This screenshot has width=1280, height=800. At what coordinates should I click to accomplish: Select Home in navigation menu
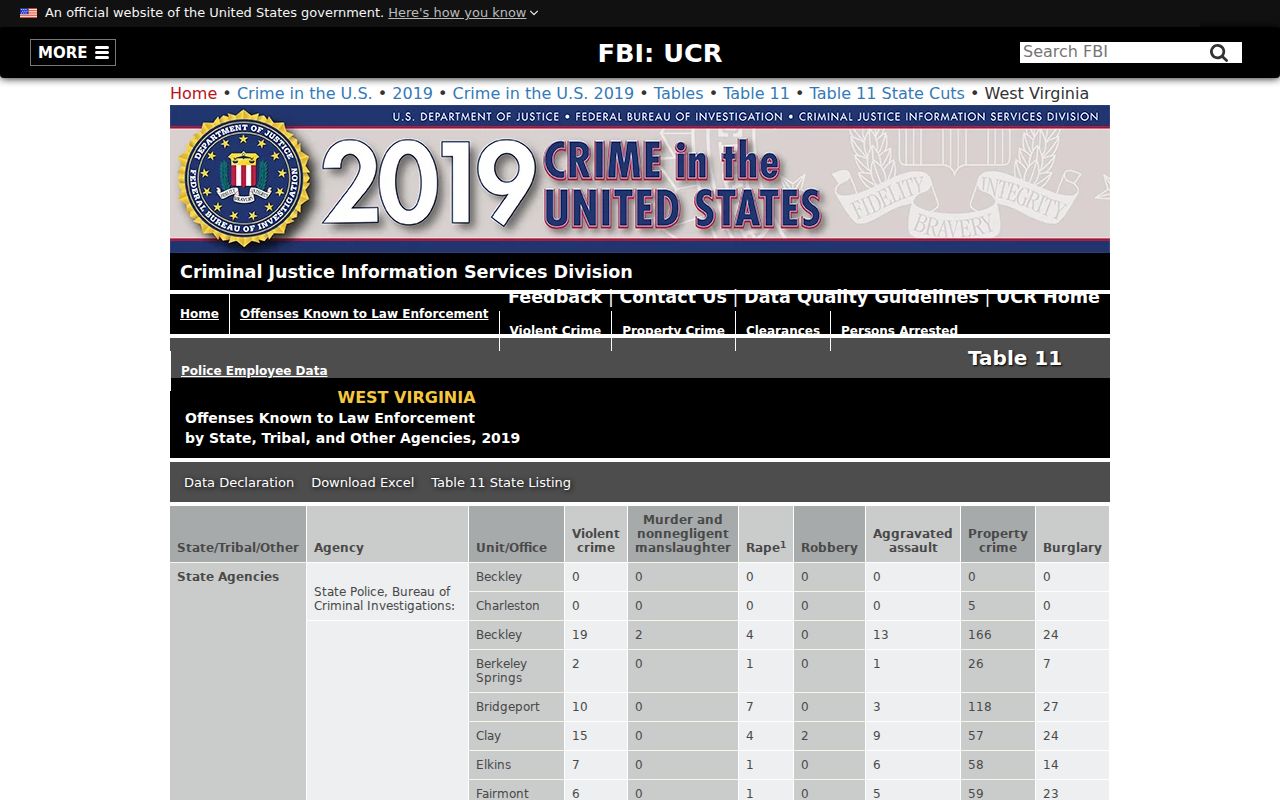click(x=199, y=314)
